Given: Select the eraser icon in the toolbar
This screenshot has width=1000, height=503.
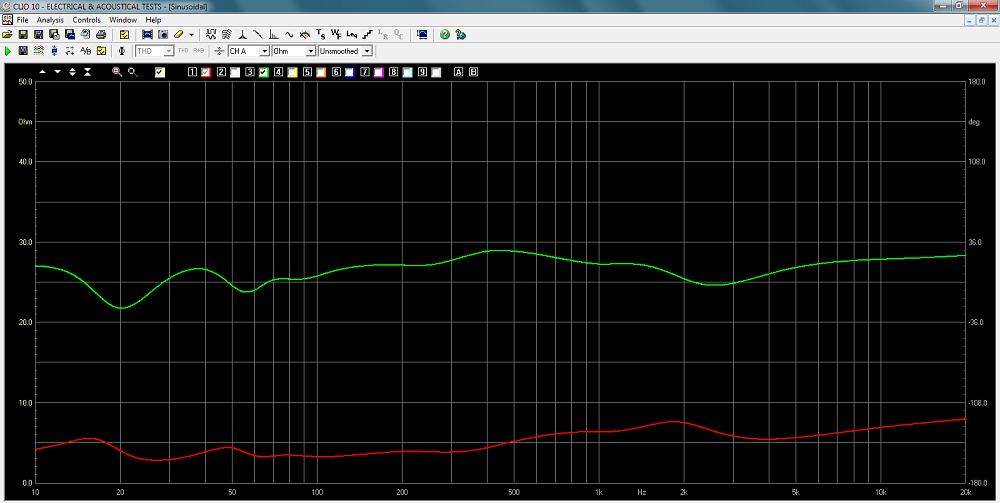Looking at the screenshot, I should coord(179,34).
